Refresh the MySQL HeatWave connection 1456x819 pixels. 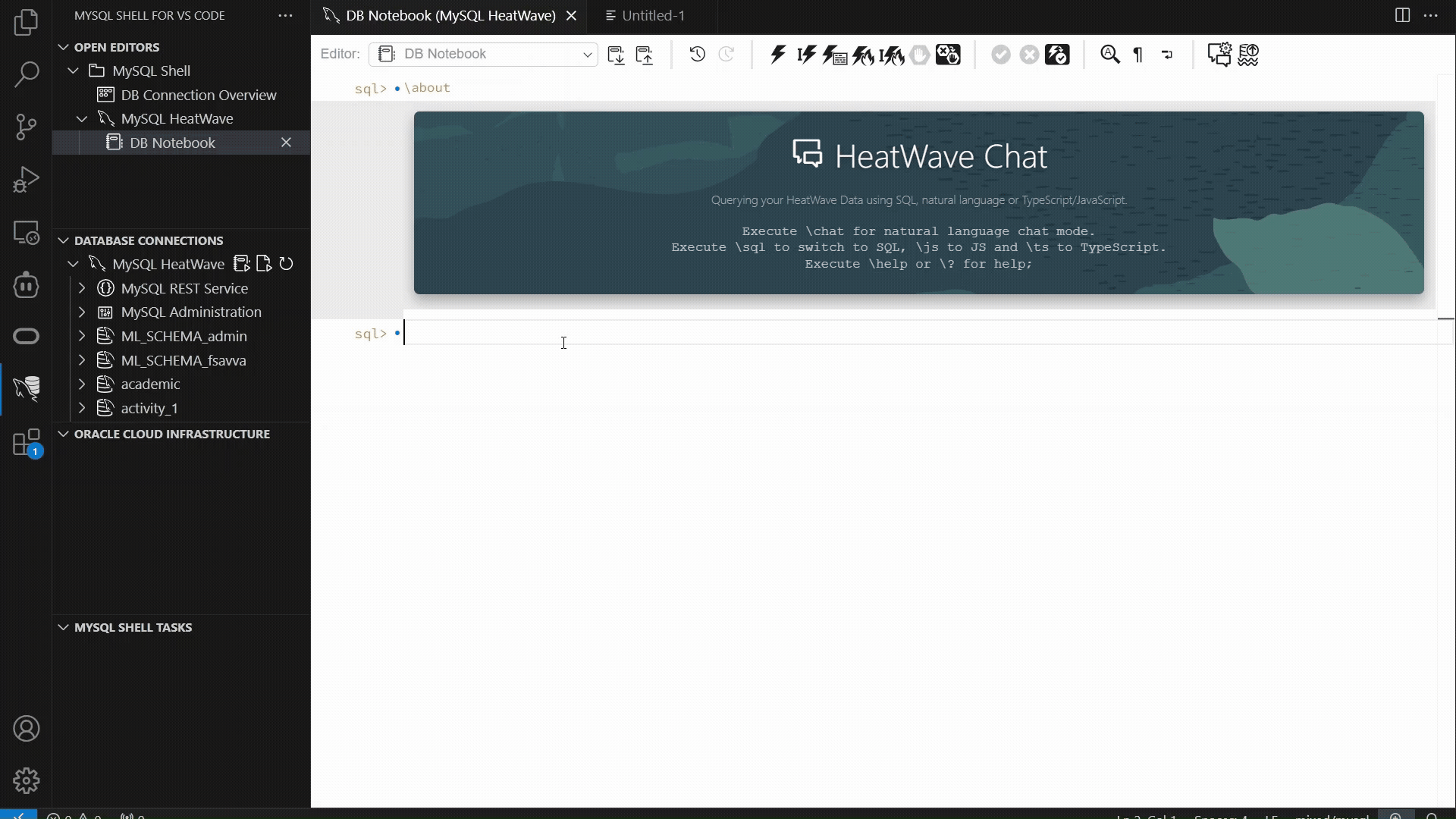[287, 264]
